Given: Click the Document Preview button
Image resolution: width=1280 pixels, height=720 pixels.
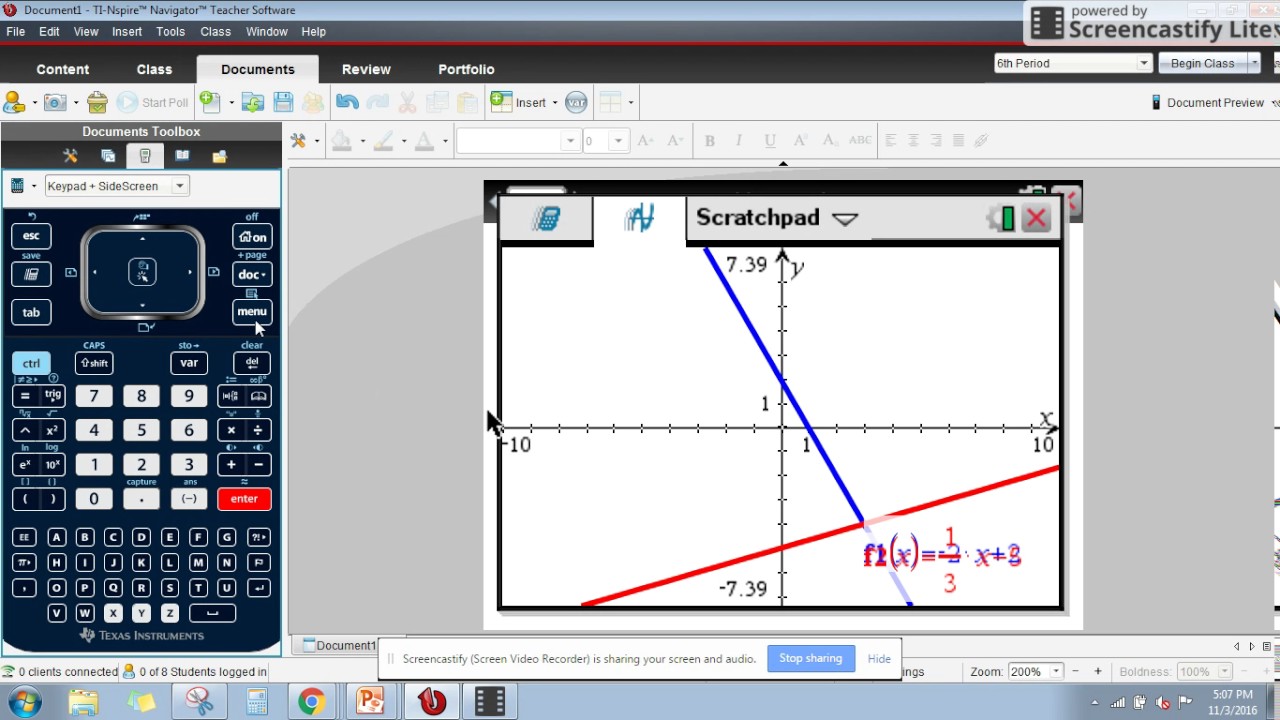Looking at the screenshot, I should [x=1207, y=102].
